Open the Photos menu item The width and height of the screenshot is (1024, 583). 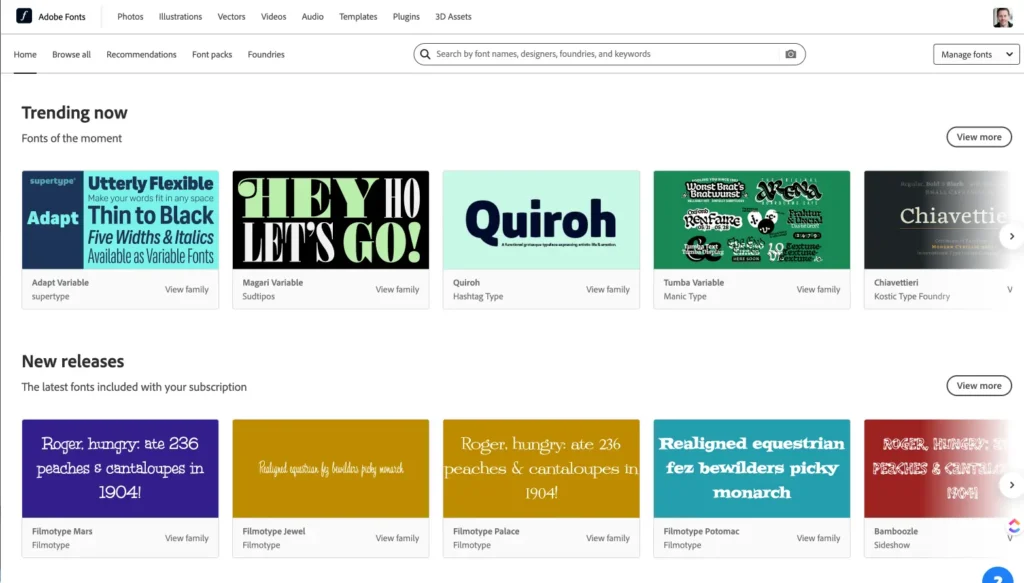tap(130, 16)
